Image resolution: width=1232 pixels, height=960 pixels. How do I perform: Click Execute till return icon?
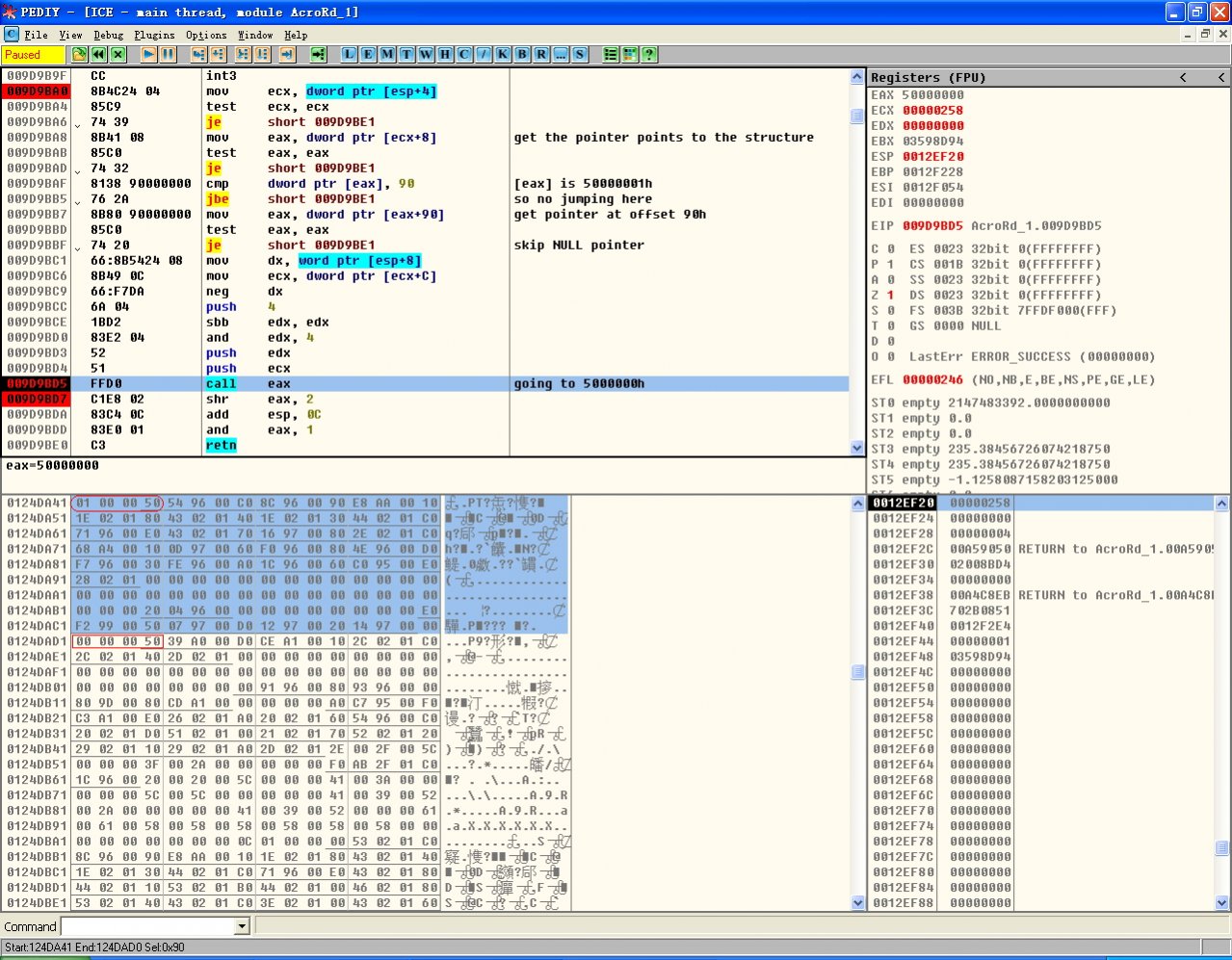click(287, 55)
